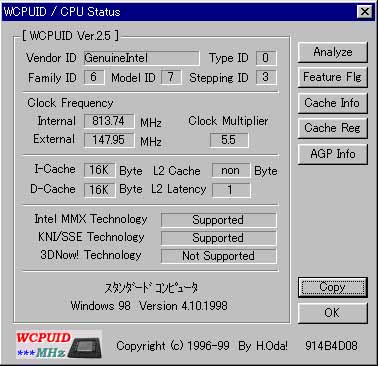The image size is (378, 366).
Task: Click the L2 Latency label
Action: pyautogui.click(x=179, y=189)
